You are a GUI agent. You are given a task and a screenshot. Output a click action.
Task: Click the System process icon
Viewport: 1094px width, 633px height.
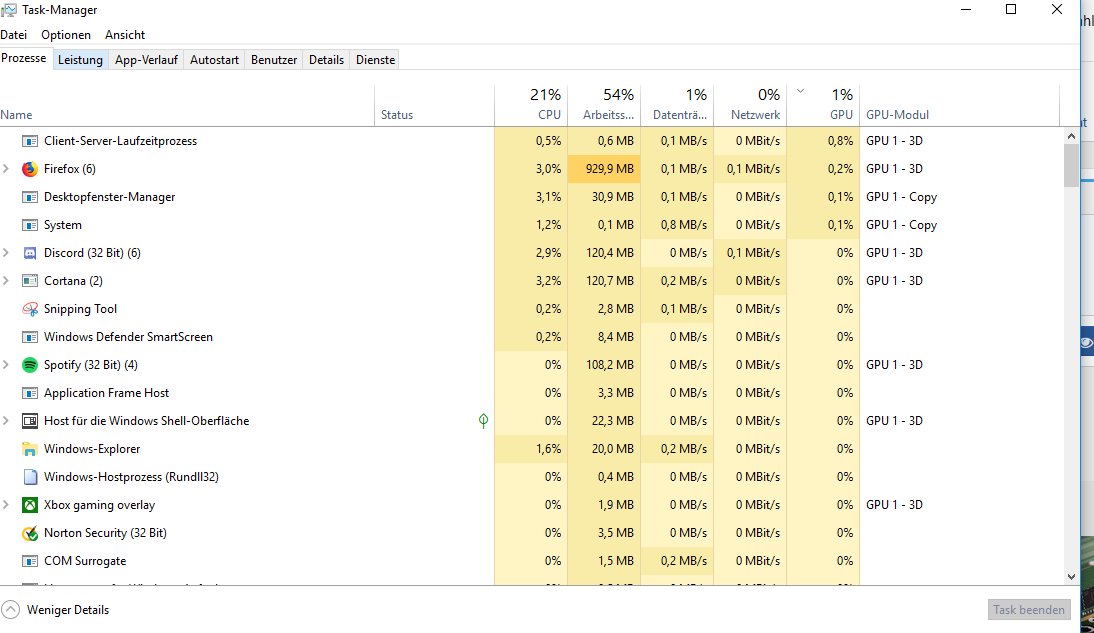(x=29, y=225)
